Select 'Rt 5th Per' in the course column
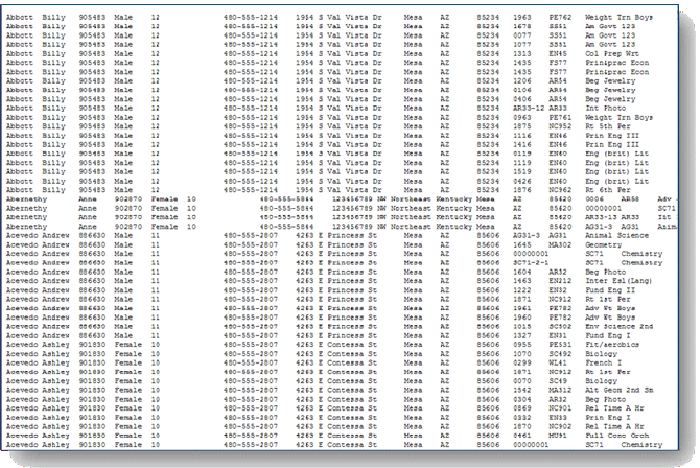This screenshot has width=700, height=468. pos(608,126)
